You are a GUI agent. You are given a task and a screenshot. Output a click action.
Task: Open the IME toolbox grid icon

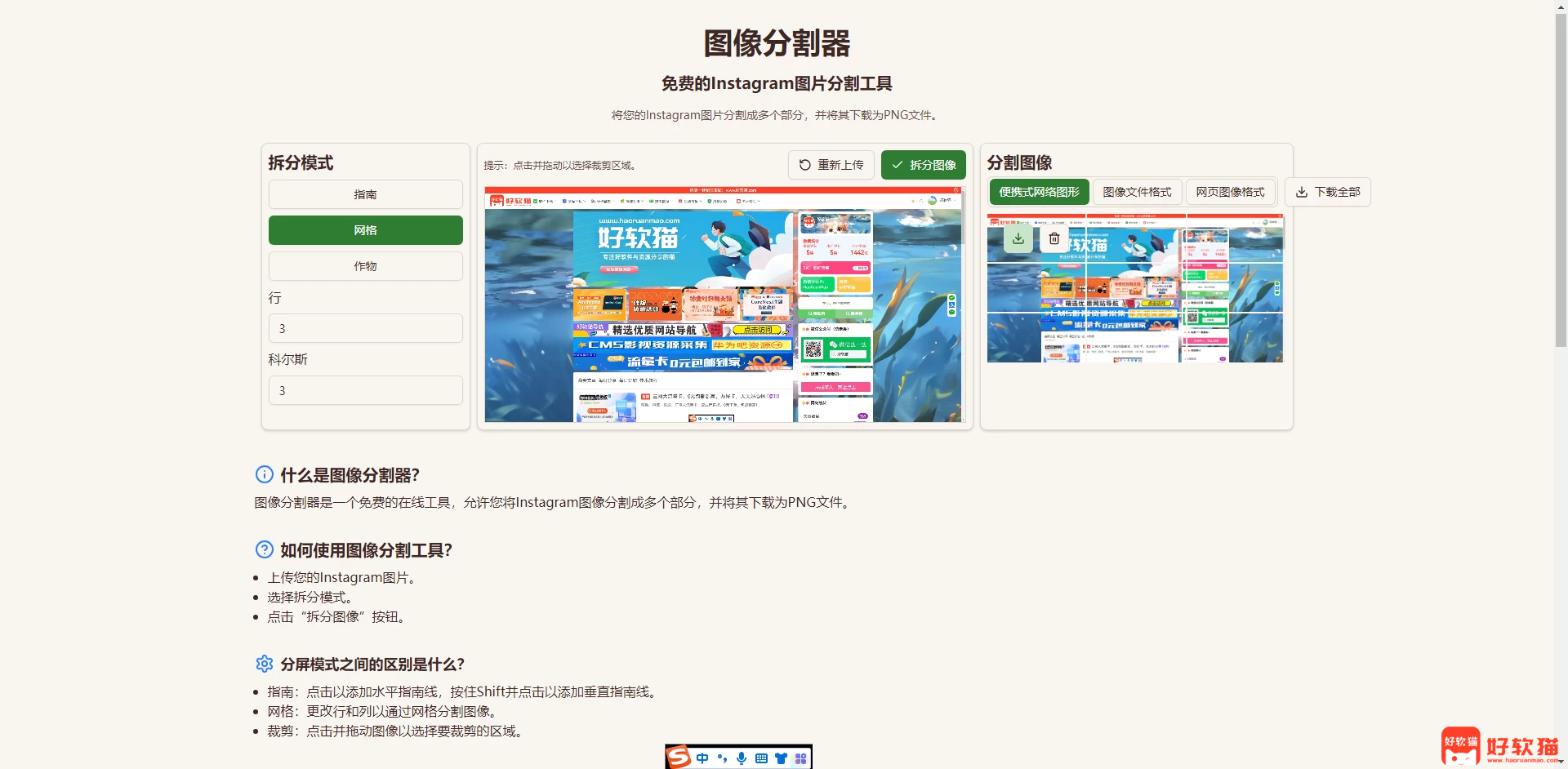pyautogui.click(x=800, y=758)
